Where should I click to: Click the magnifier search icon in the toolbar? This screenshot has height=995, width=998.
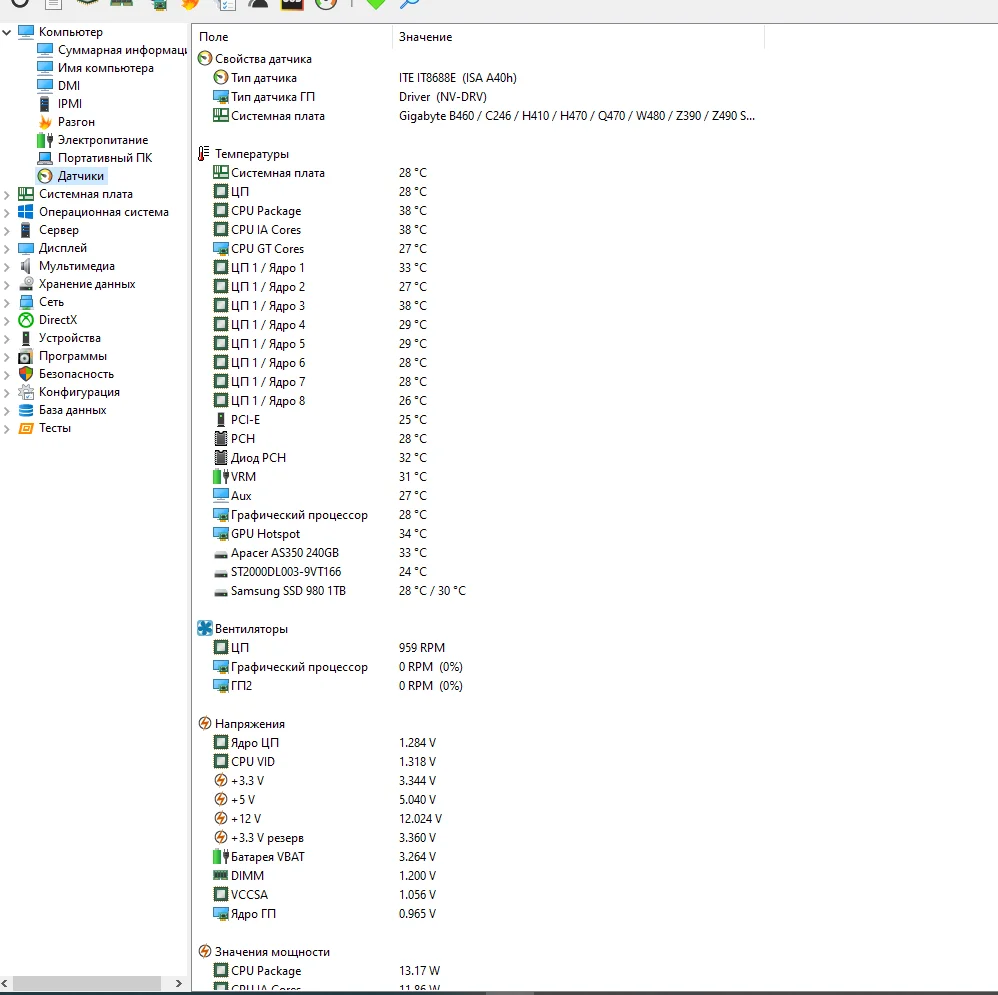coord(410,3)
